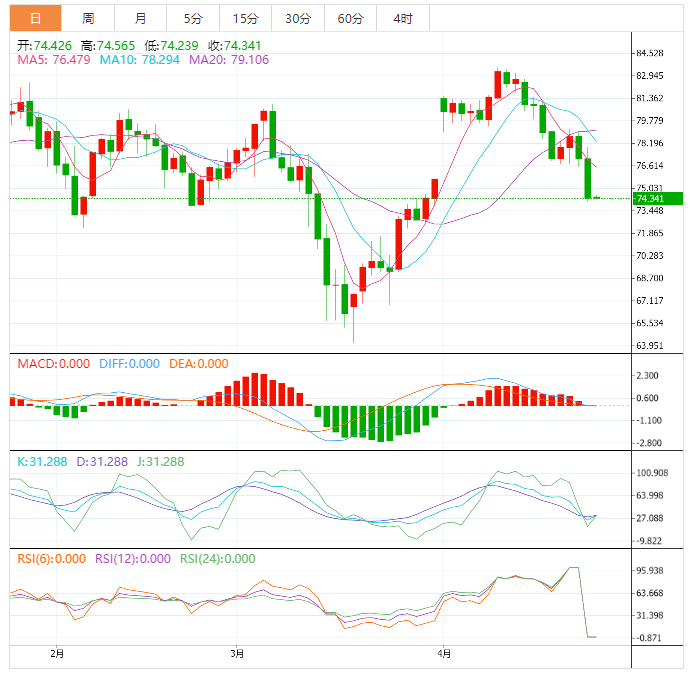690x674 pixels.
Task: Click the MA10: 78.294 legend label
Action: 140,60
